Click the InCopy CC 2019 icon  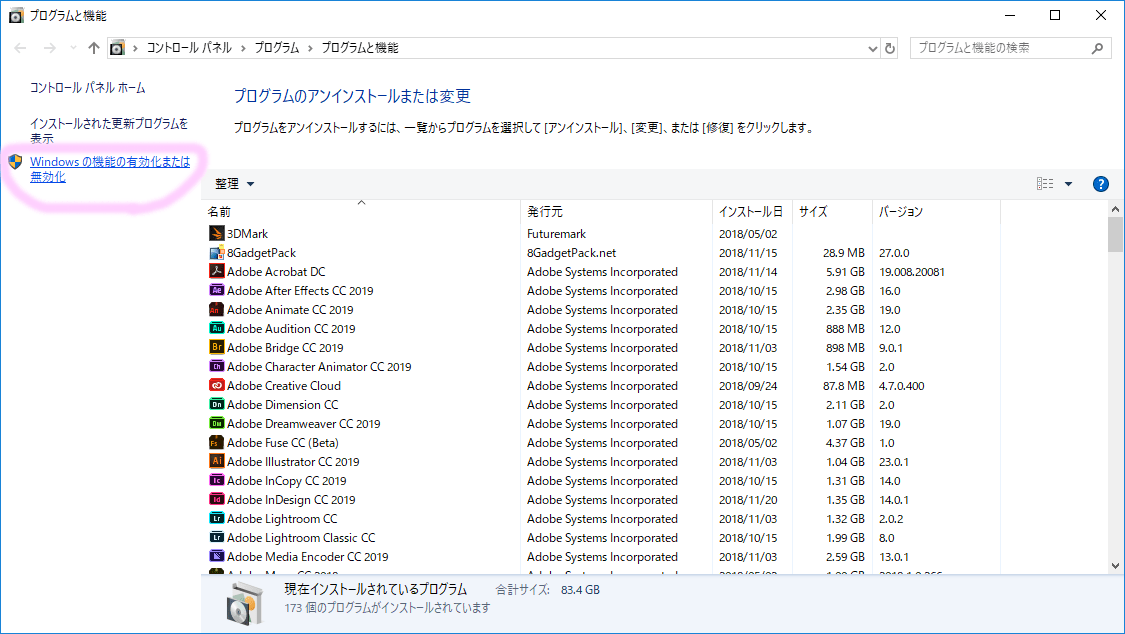click(216, 481)
